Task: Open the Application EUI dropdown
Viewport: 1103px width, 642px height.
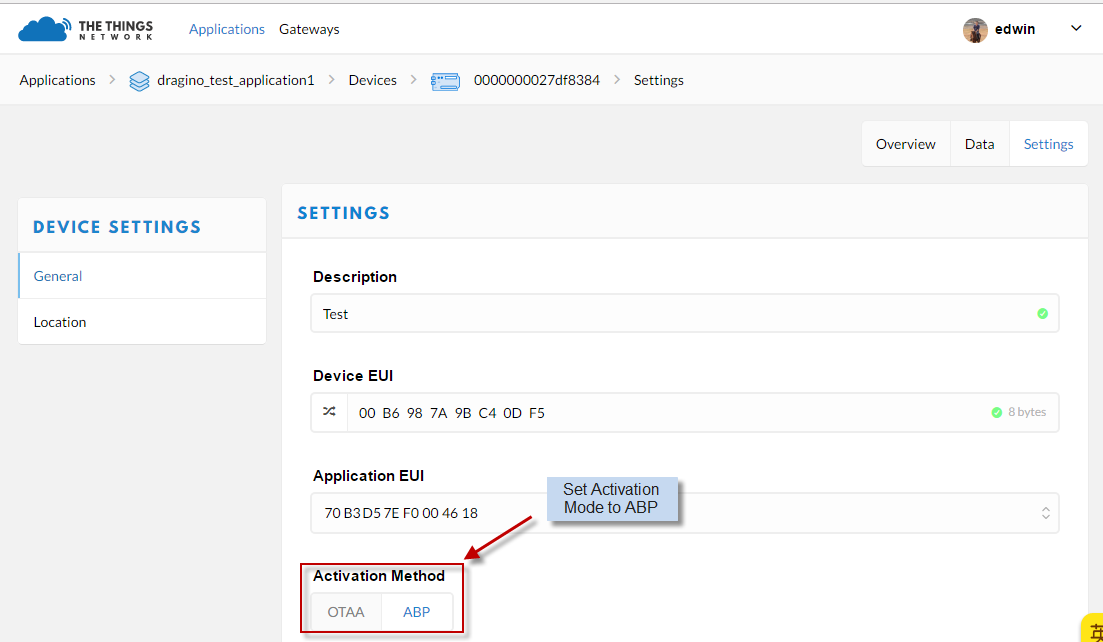Action: tap(684, 513)
